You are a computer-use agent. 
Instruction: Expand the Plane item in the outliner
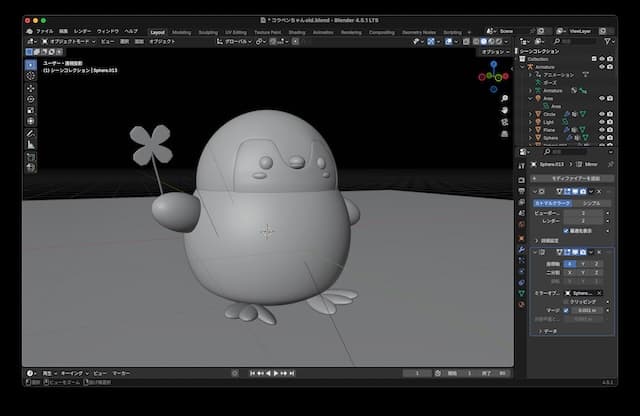pyautogui.click(x=530, y=130)
